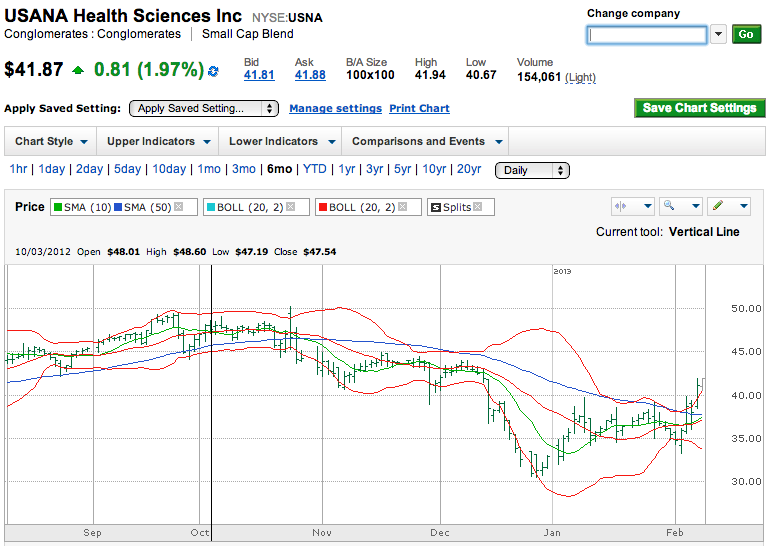The width and height of the screenshot is (767, 546).
Task: Click the Save Chart Settings button
Action: (x=699, y=108)
